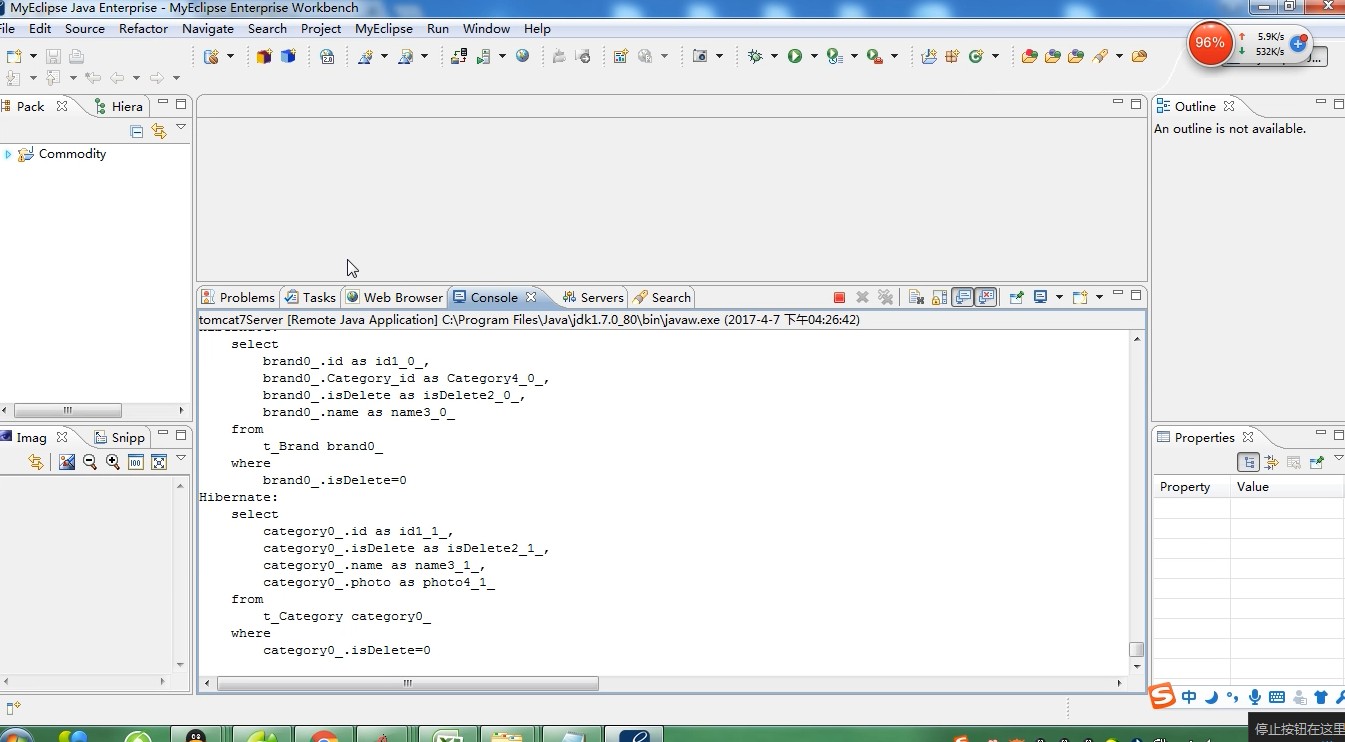Image resolution: width=1345 pixels, height=742 pixels.
Task: Click the Deploy MyEclipse J2EE Project icon
Action: pyautogui.click(x=459, y=56)
